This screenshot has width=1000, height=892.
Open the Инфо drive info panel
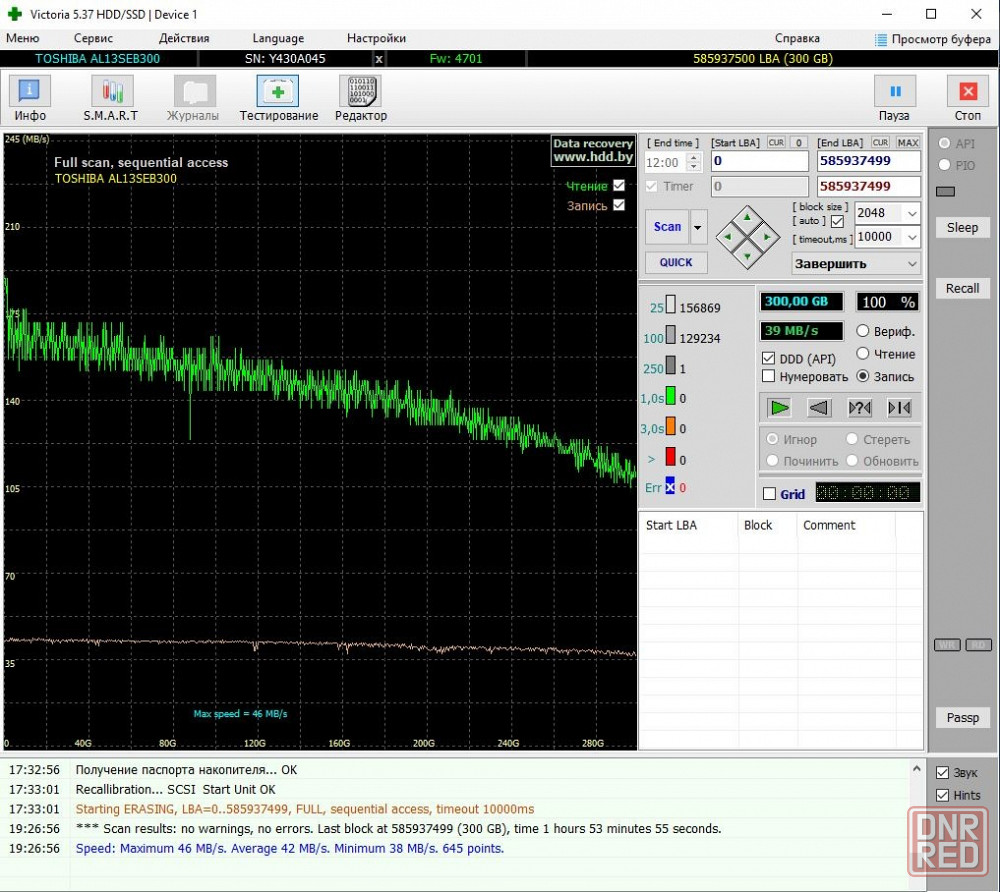coord(29,98)
